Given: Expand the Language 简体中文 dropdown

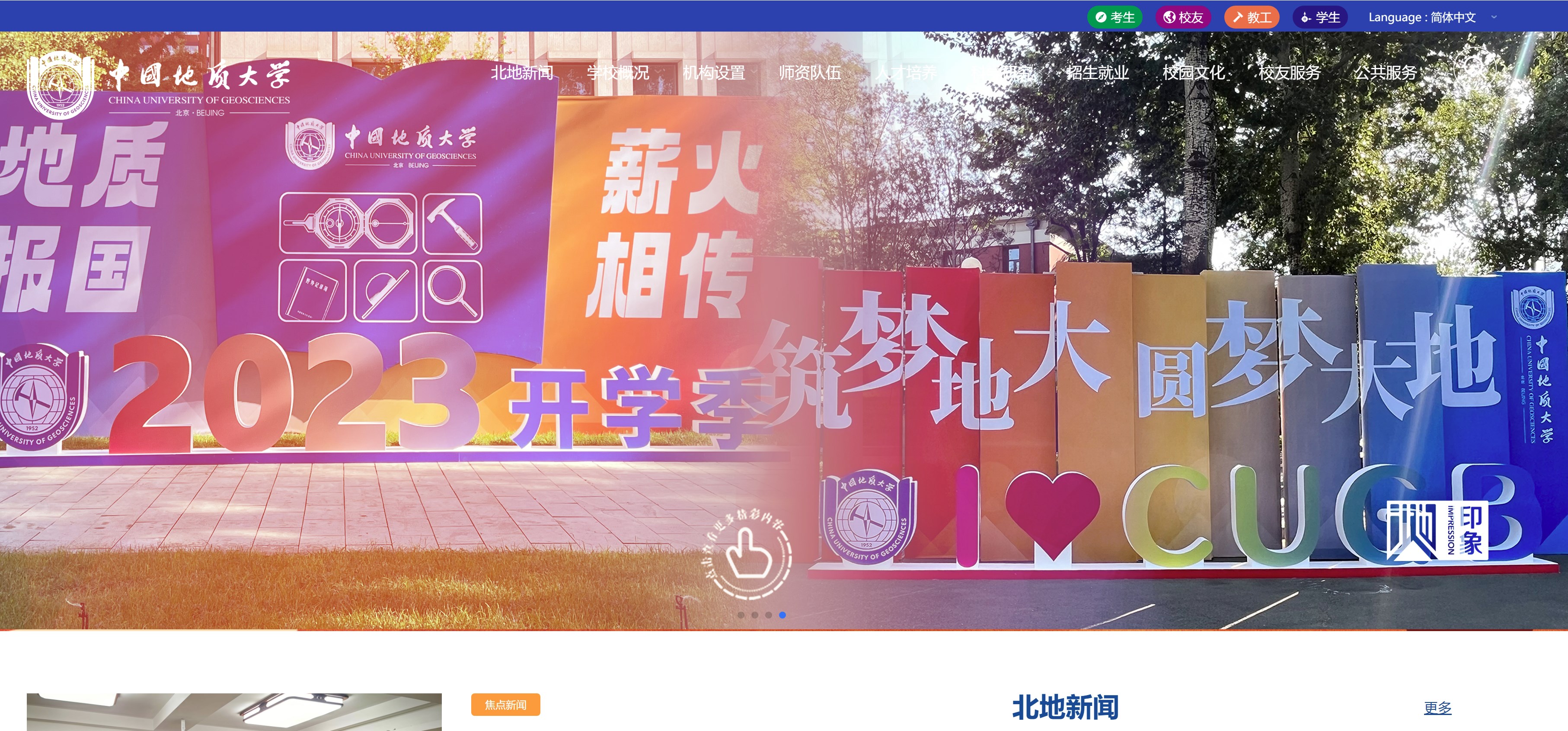Looking at the screenshot, I should [1422, 17].
